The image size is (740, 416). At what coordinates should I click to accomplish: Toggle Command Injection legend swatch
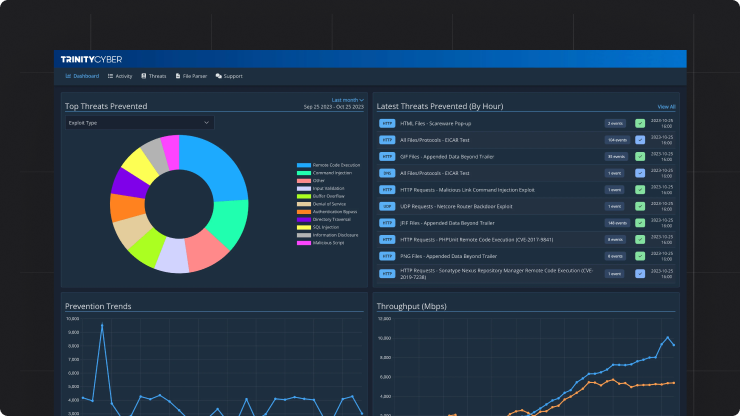tap(303, 173)
